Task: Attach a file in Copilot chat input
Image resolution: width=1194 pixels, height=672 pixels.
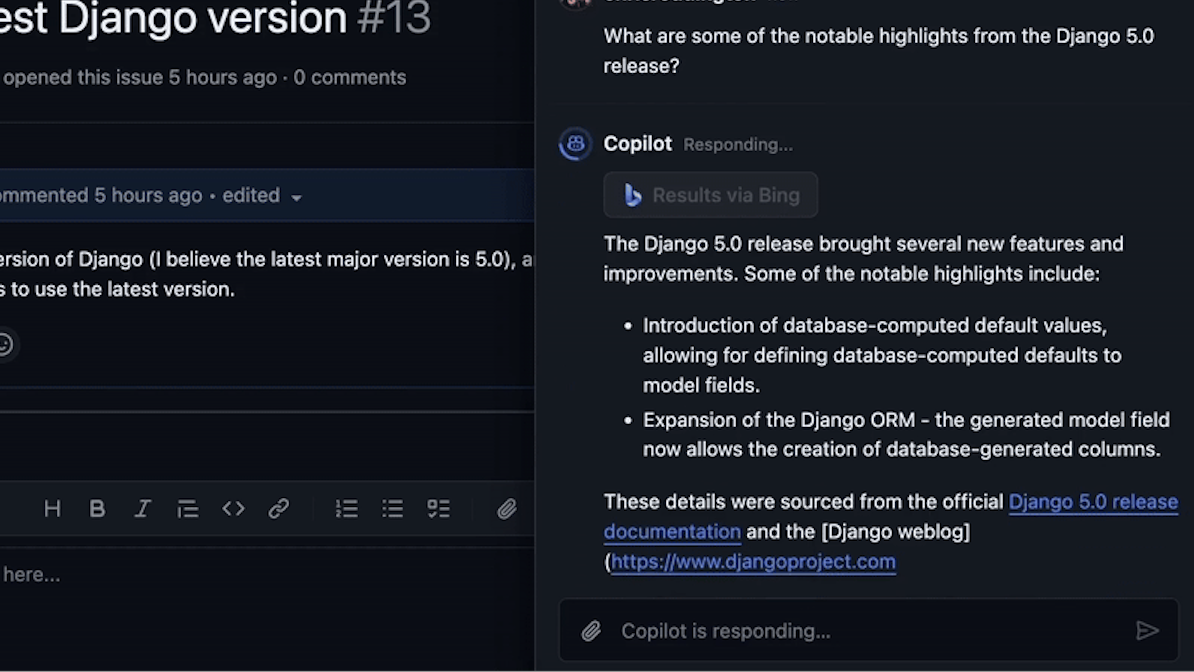Action: click(592, 631)
